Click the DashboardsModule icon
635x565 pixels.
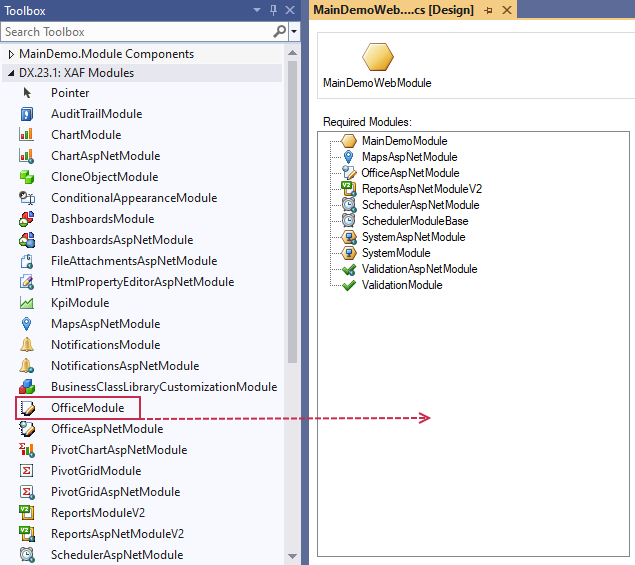point(27,219)
